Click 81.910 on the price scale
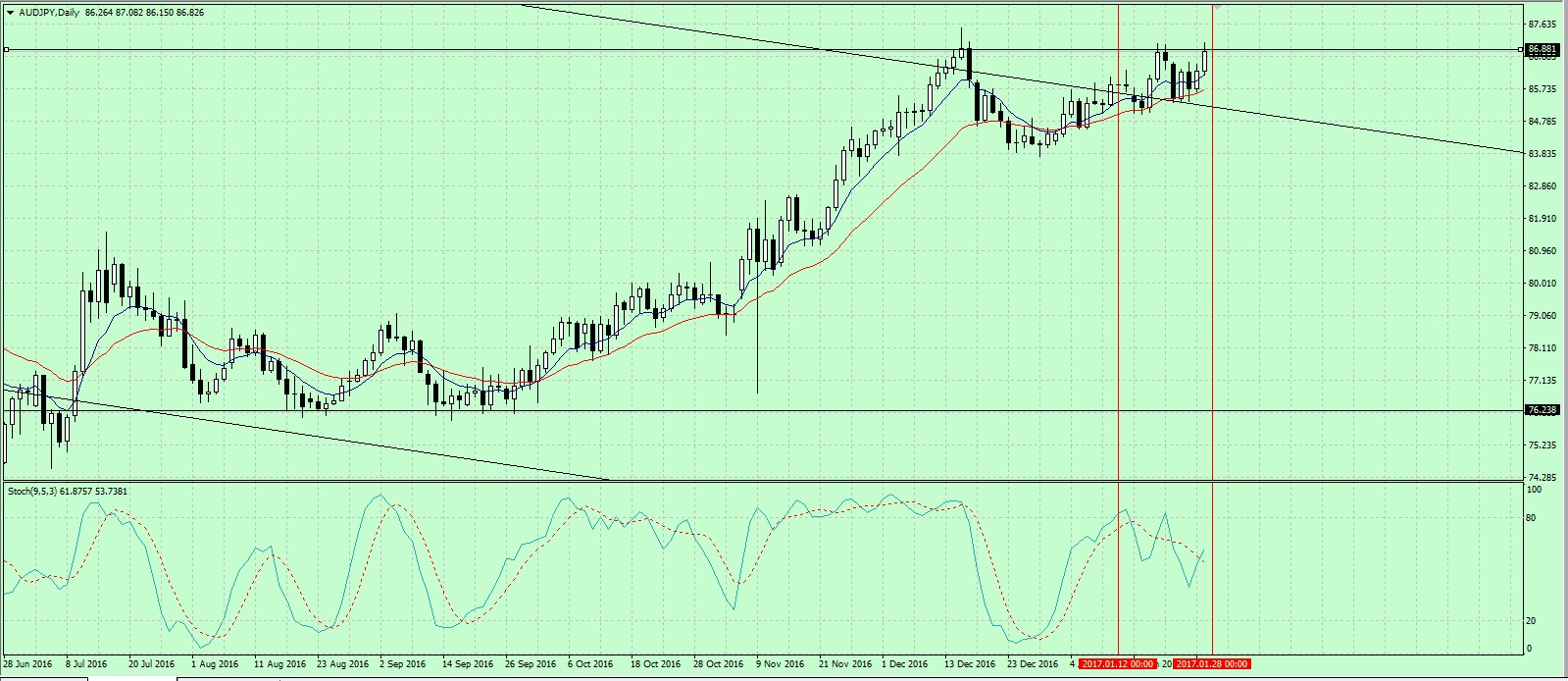The image size is (1568, 681). pos(1543,219)
